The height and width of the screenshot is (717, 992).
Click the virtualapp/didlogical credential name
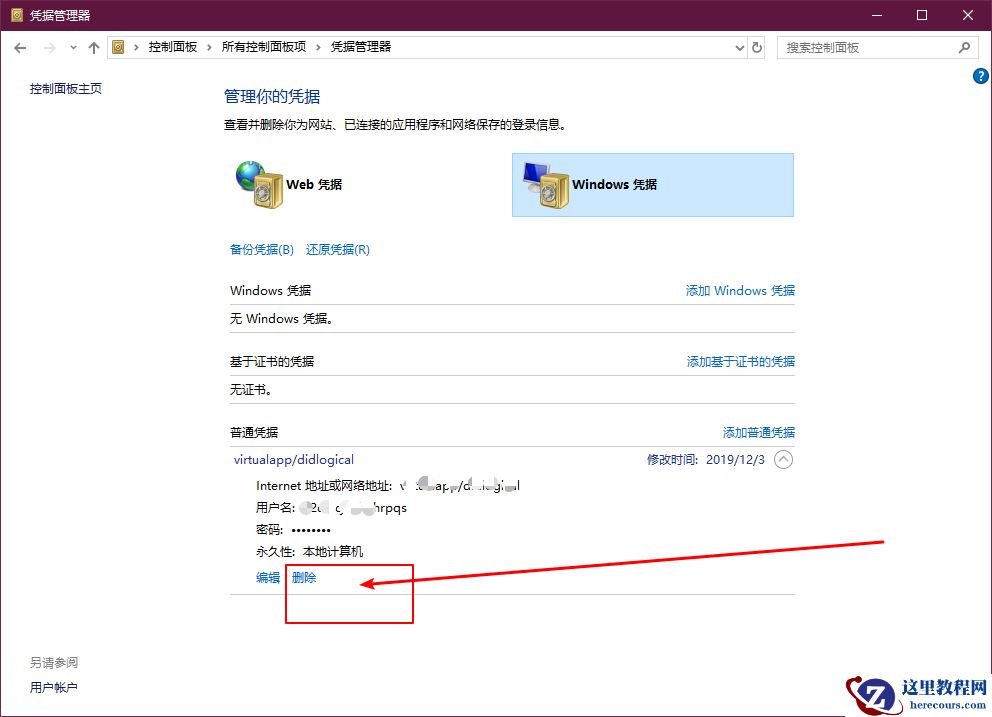point(293,459)
